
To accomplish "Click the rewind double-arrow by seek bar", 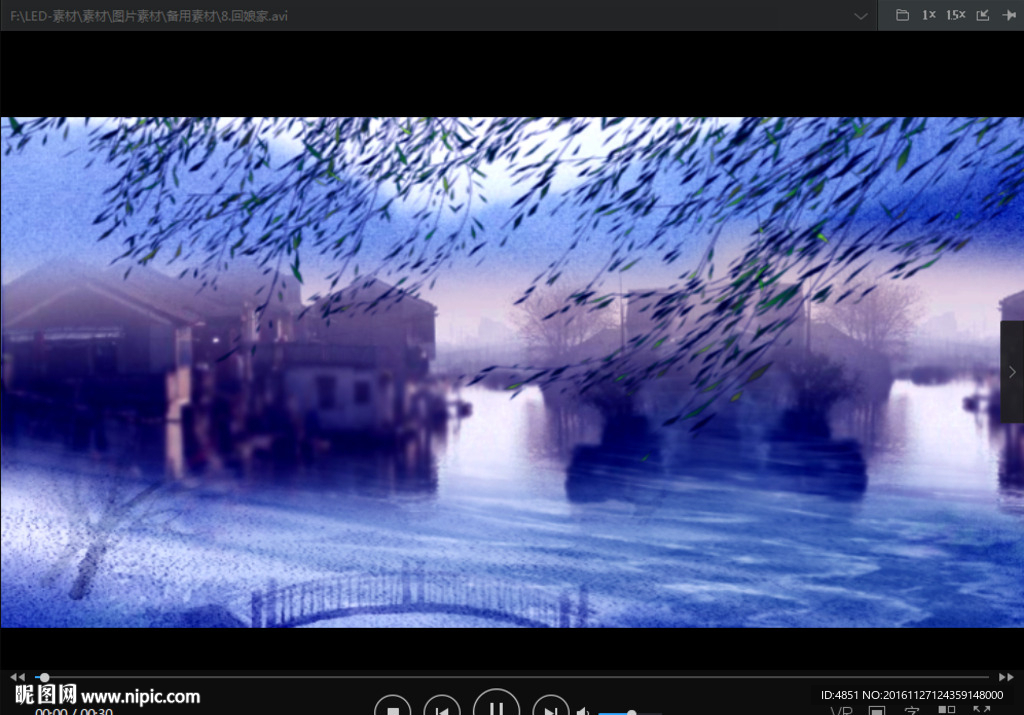I will point(18,677).
